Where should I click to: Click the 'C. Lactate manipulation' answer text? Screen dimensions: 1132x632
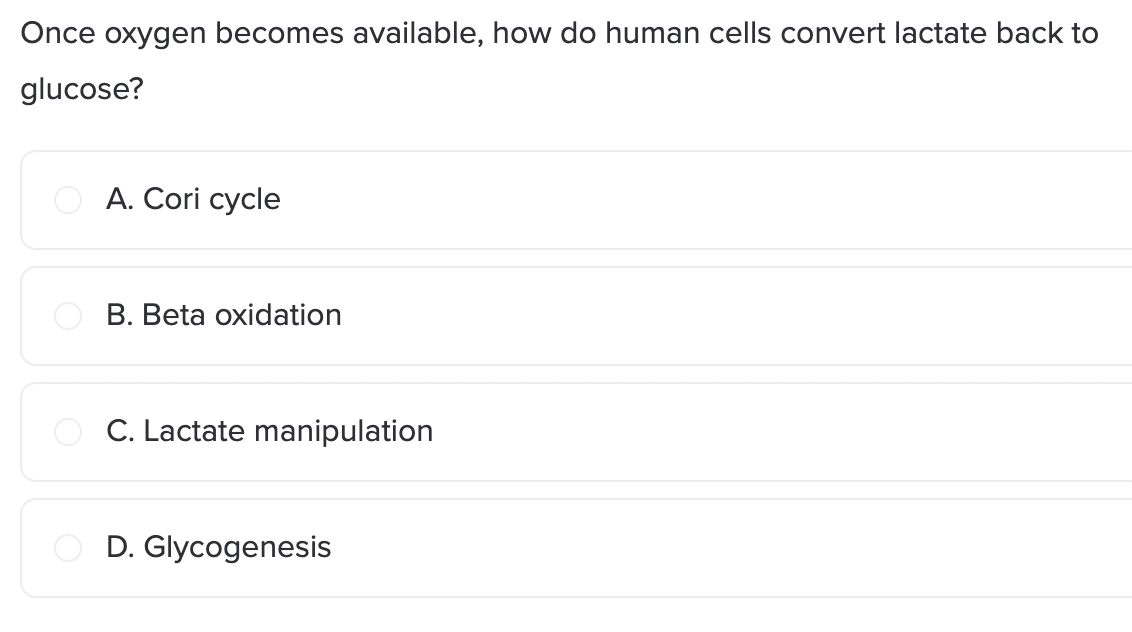(269, 431)
